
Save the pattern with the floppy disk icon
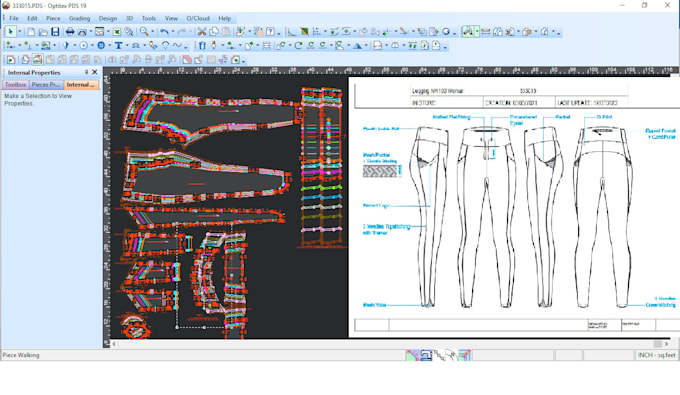(x=55, y=32)
